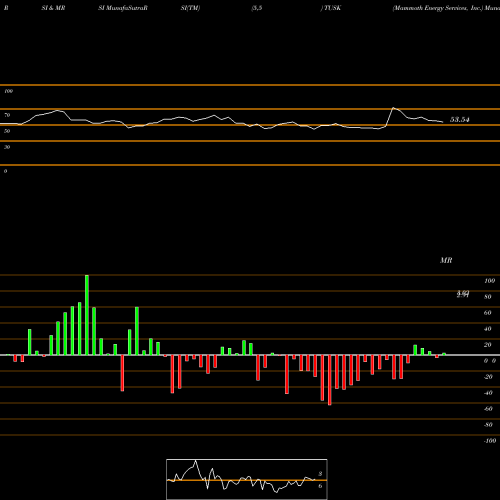The image size is (500, 500).
Task: Click the 'SI MunafaSutraR' header label
Action: pyautogui.click(x=123, y=8)
